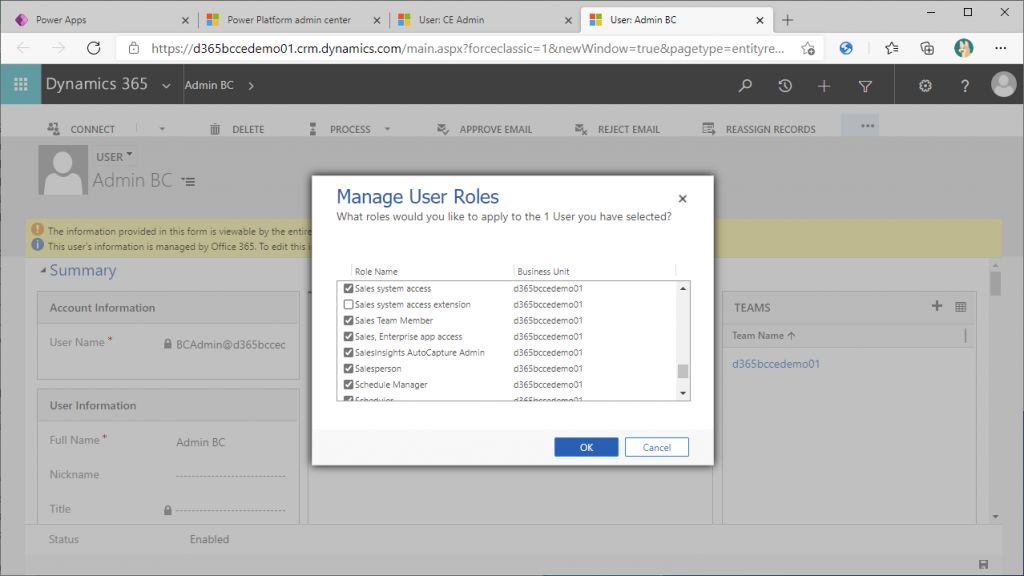1024x576 pixels.
Task: Switch to the User: CE Admin browser tab
Action: [x=485, y=20]
